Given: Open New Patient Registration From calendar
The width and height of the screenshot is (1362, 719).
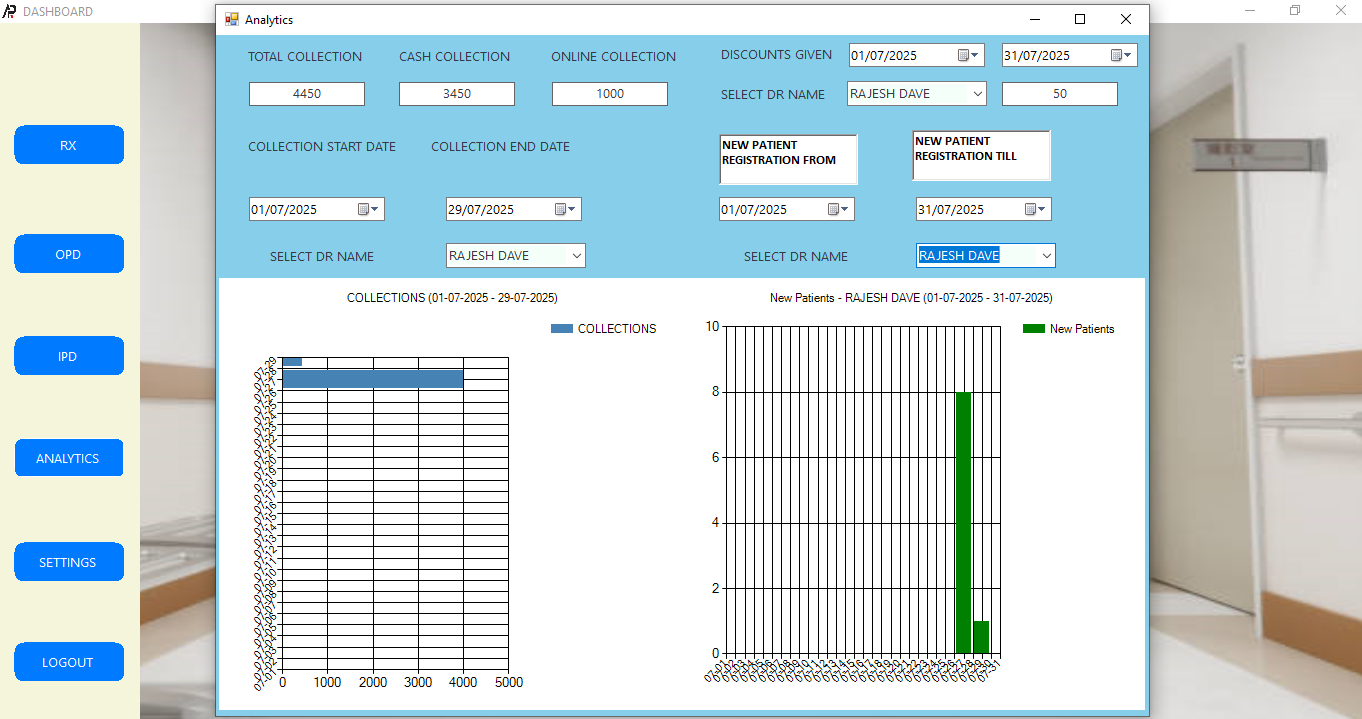Looking at the screenshot, I should pos(838,210).
